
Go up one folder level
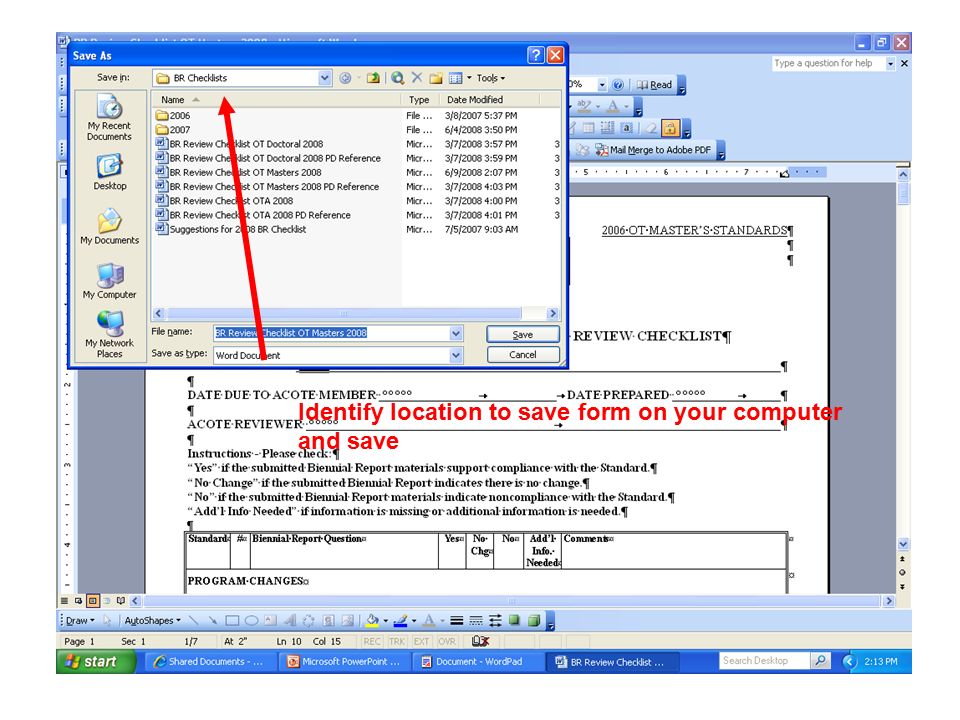point(373,78)
